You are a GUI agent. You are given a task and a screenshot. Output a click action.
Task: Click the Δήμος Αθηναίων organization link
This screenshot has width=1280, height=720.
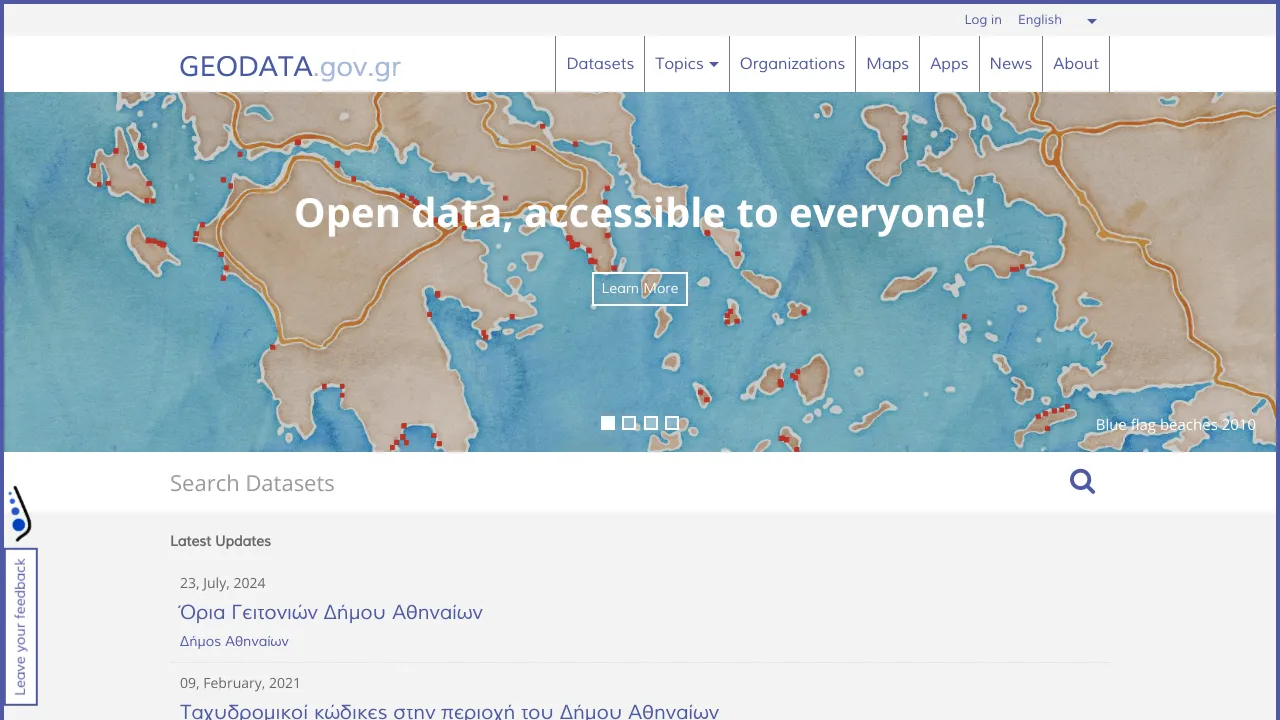tap(234, 641)
